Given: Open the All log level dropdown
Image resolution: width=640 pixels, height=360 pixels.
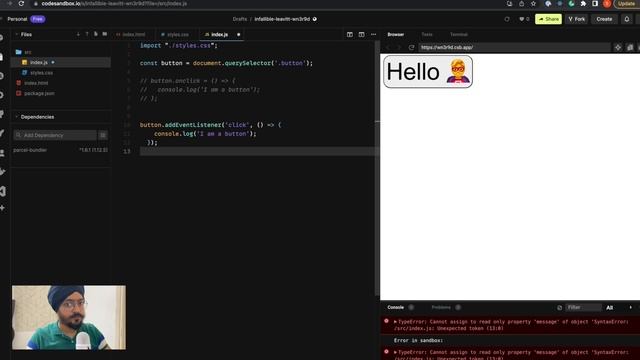Looking at the screenshot, I should click(x=610, y=308).
